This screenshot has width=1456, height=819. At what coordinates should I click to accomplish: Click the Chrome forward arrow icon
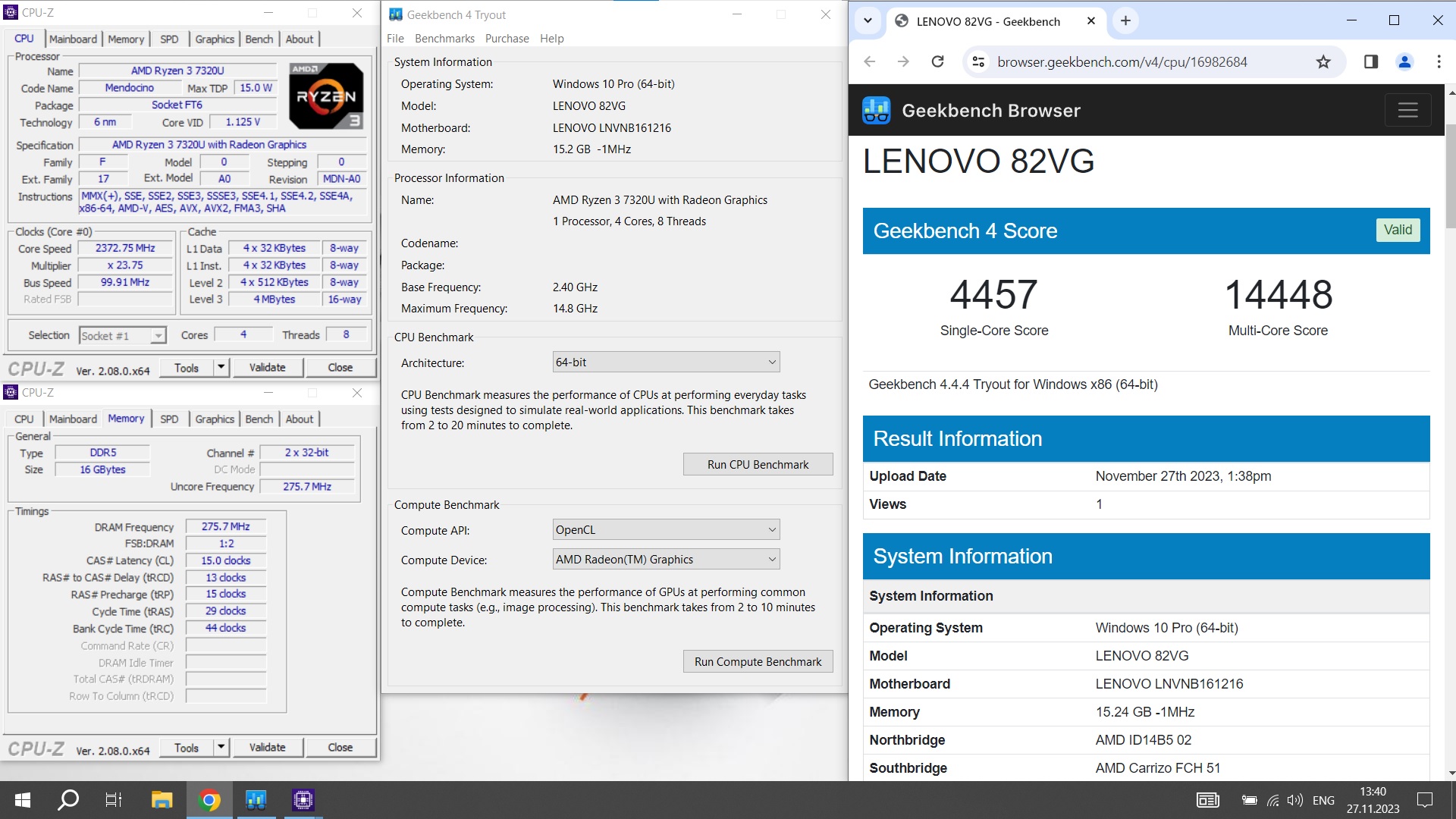903,62
